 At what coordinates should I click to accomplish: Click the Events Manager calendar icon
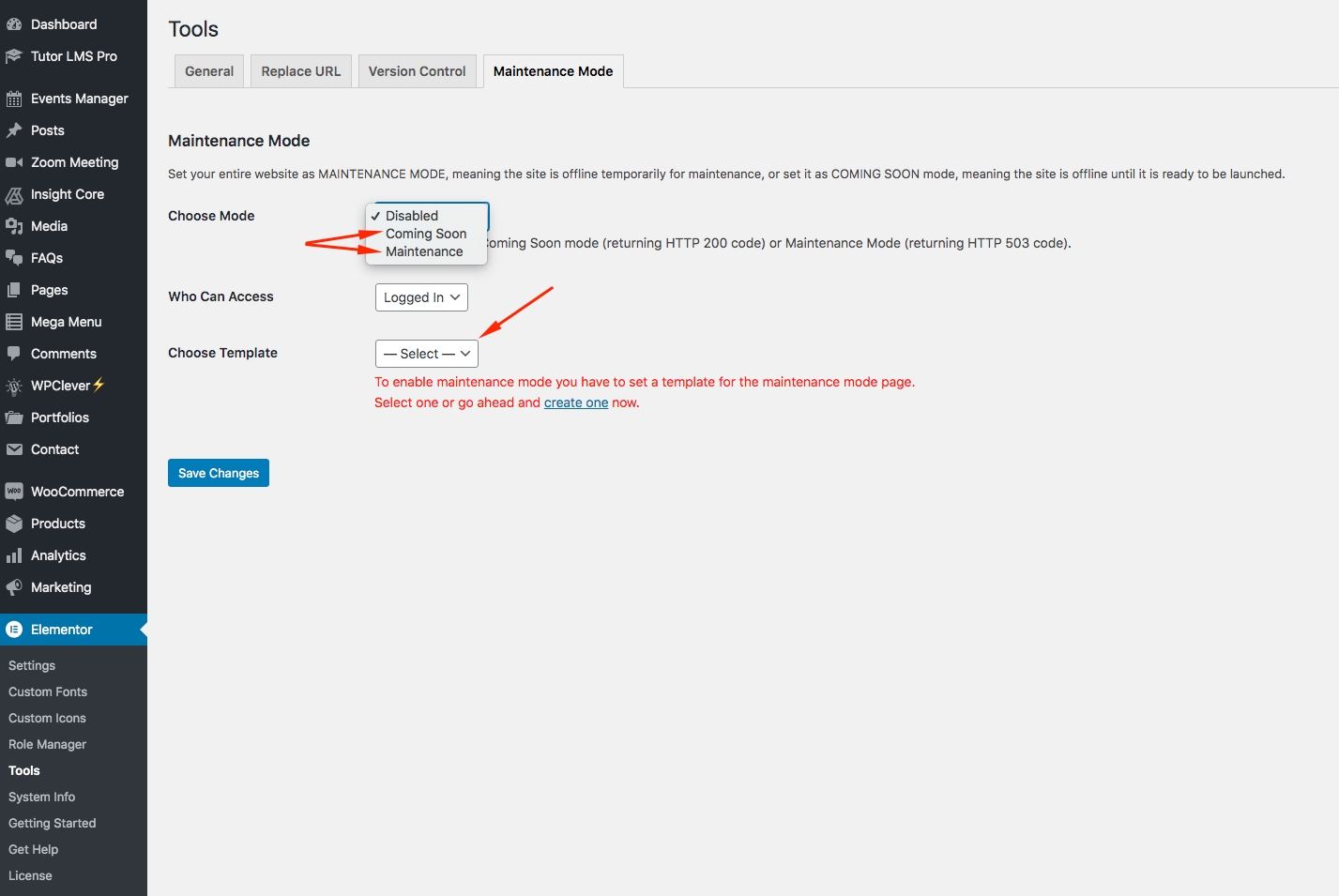(x=14, y=99)
